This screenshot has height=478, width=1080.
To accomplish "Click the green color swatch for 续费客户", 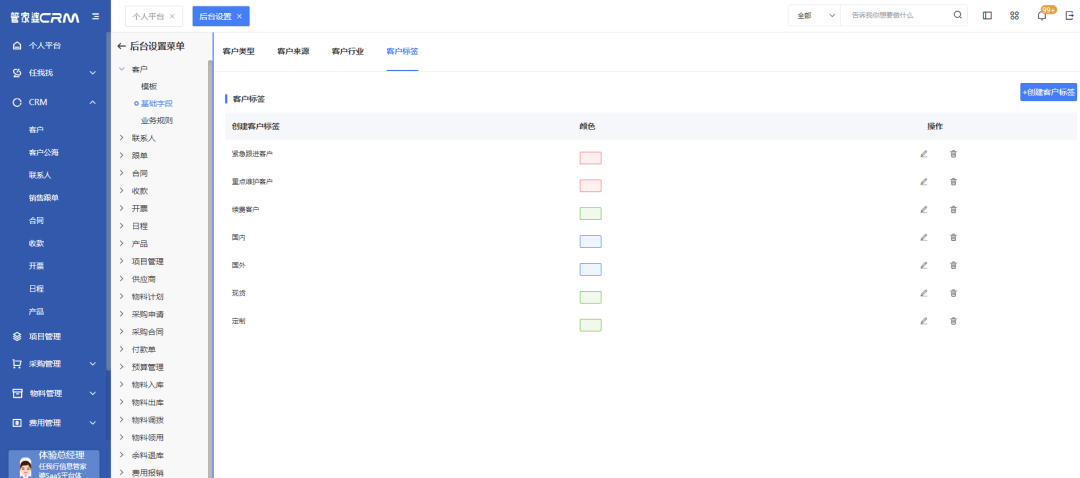I will 590,213.
